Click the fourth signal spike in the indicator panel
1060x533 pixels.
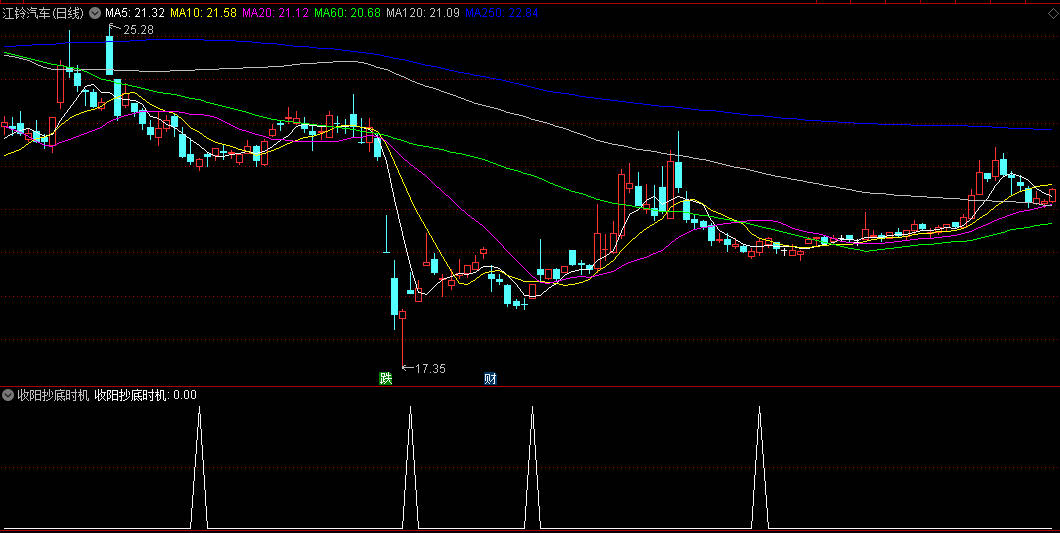click(759, 467)
